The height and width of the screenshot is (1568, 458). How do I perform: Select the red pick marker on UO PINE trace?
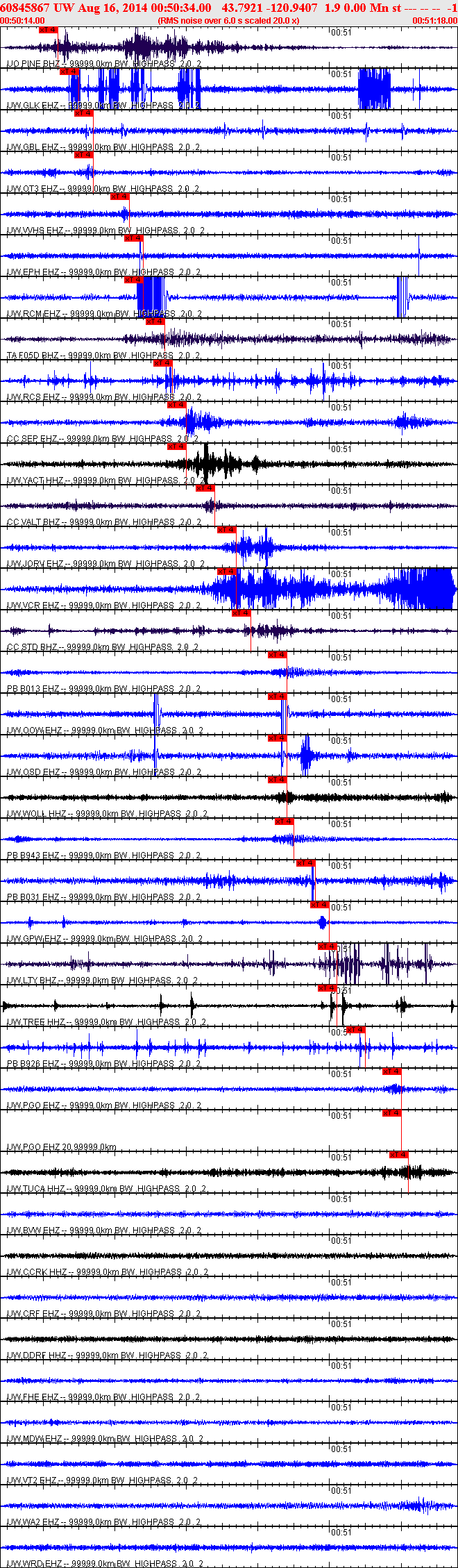(49, 30)
